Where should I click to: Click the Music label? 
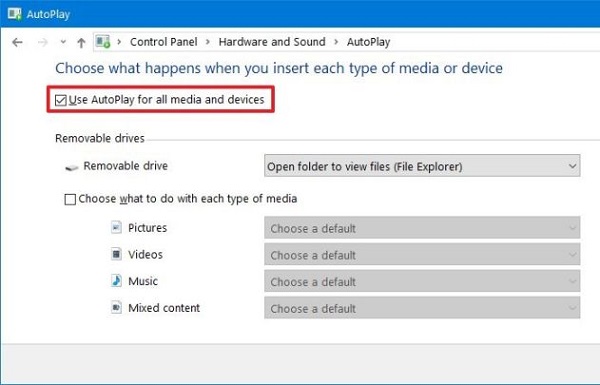click(x=143, y=281)
